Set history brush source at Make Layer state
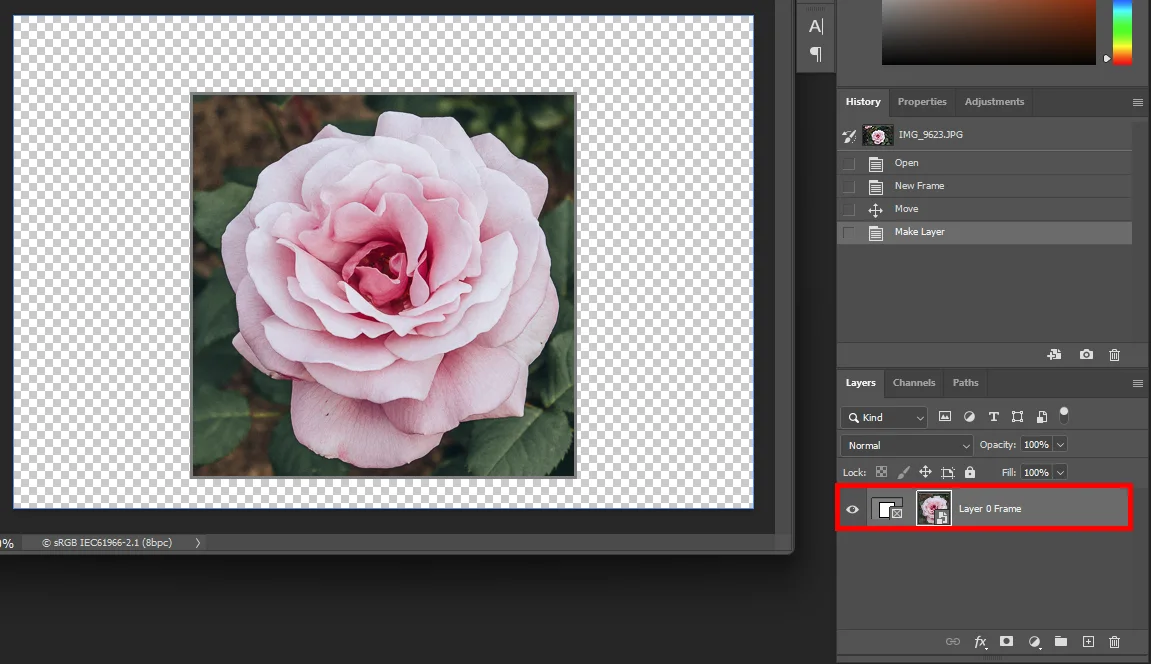The width and height of the screenshot is (1151, 664). [x=849, y=233]
